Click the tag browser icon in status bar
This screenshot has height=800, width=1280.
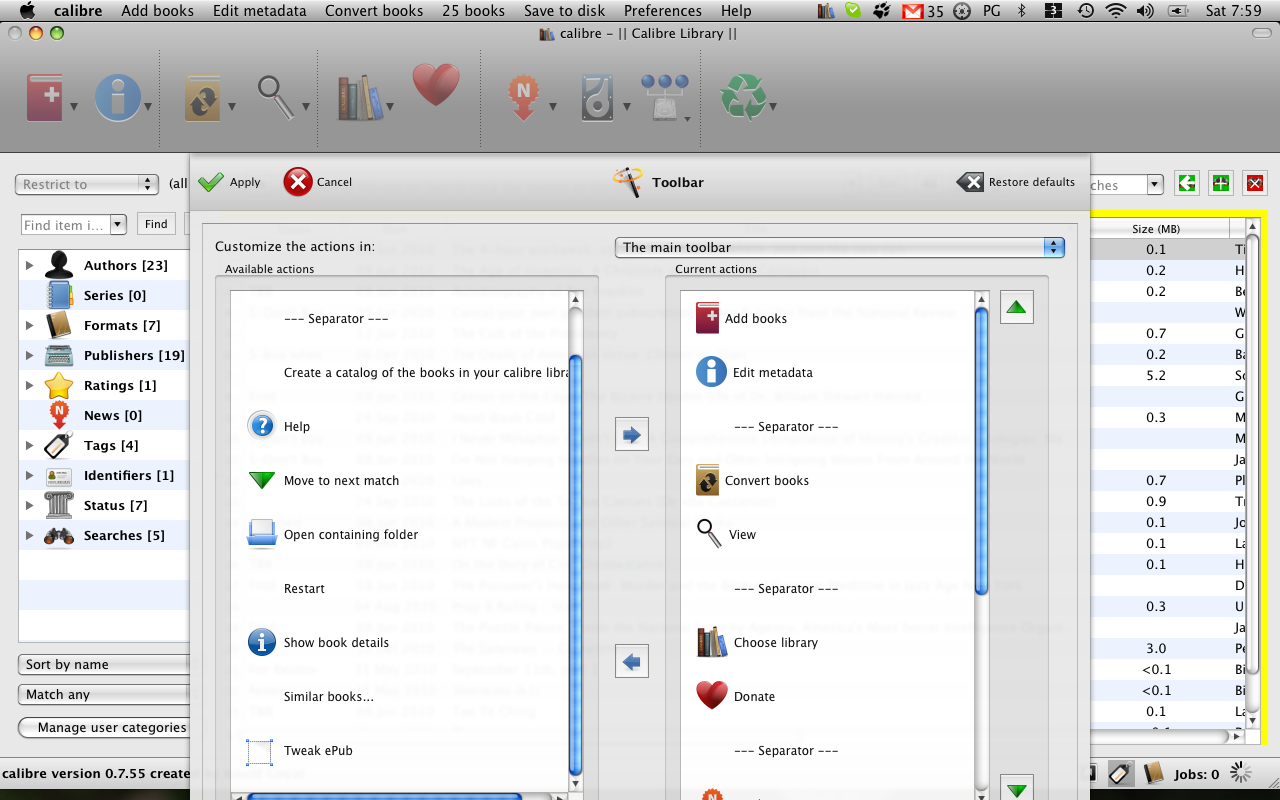[1121, 773]
